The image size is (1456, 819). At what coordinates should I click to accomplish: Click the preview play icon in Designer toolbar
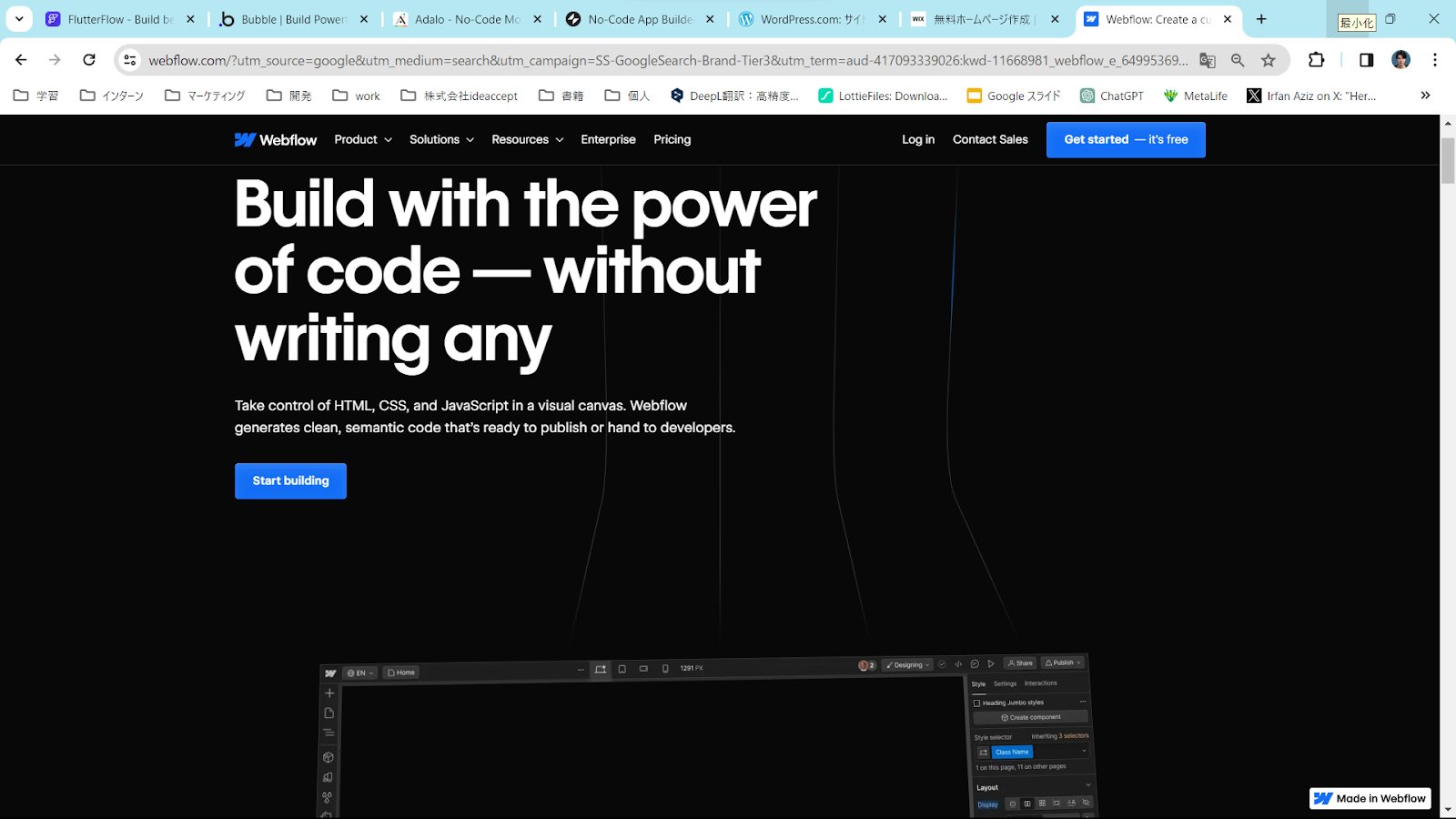click(991, 663)
